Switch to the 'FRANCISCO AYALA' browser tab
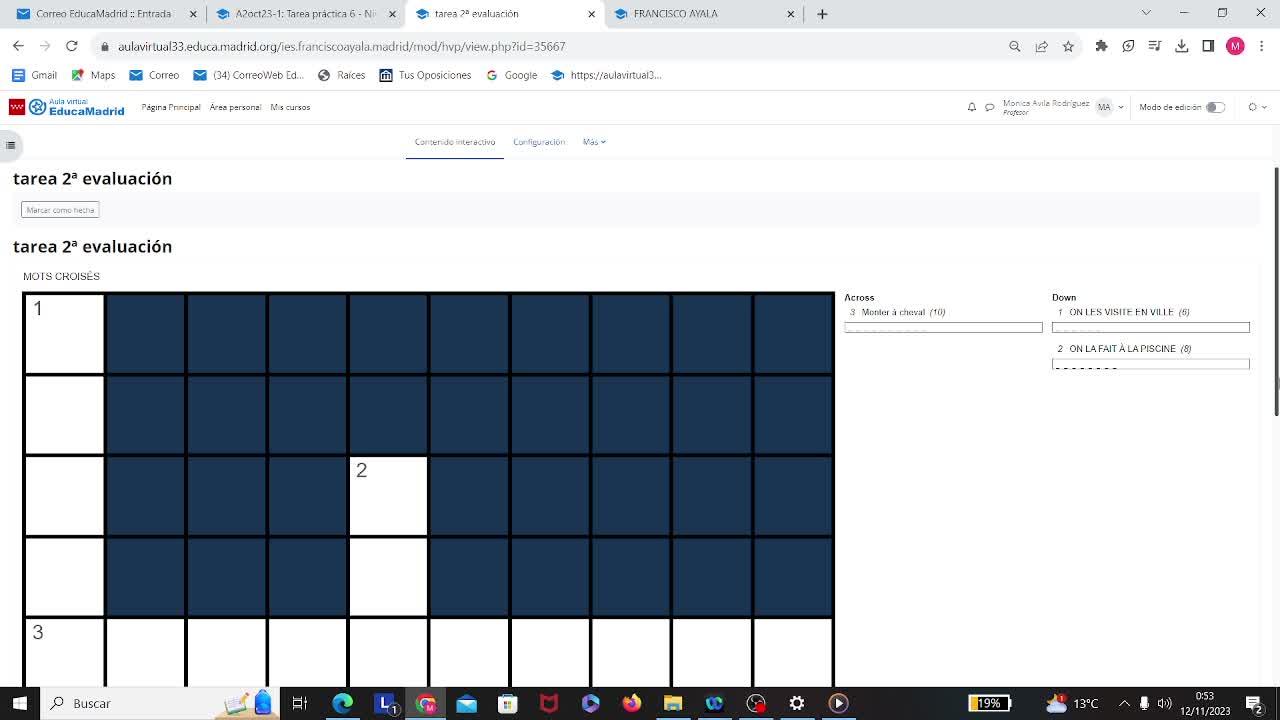Screen dimensions: 1280x720 click(x=705, y=14)
